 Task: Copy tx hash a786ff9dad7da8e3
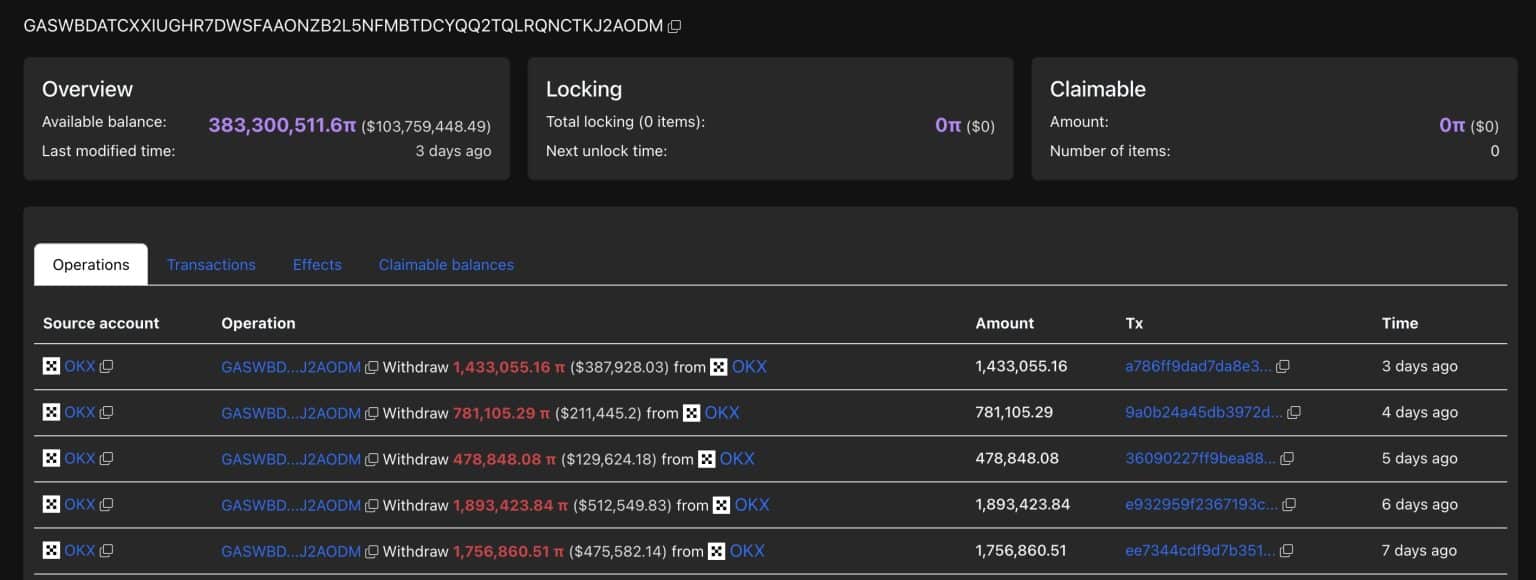coord(1283,366)
